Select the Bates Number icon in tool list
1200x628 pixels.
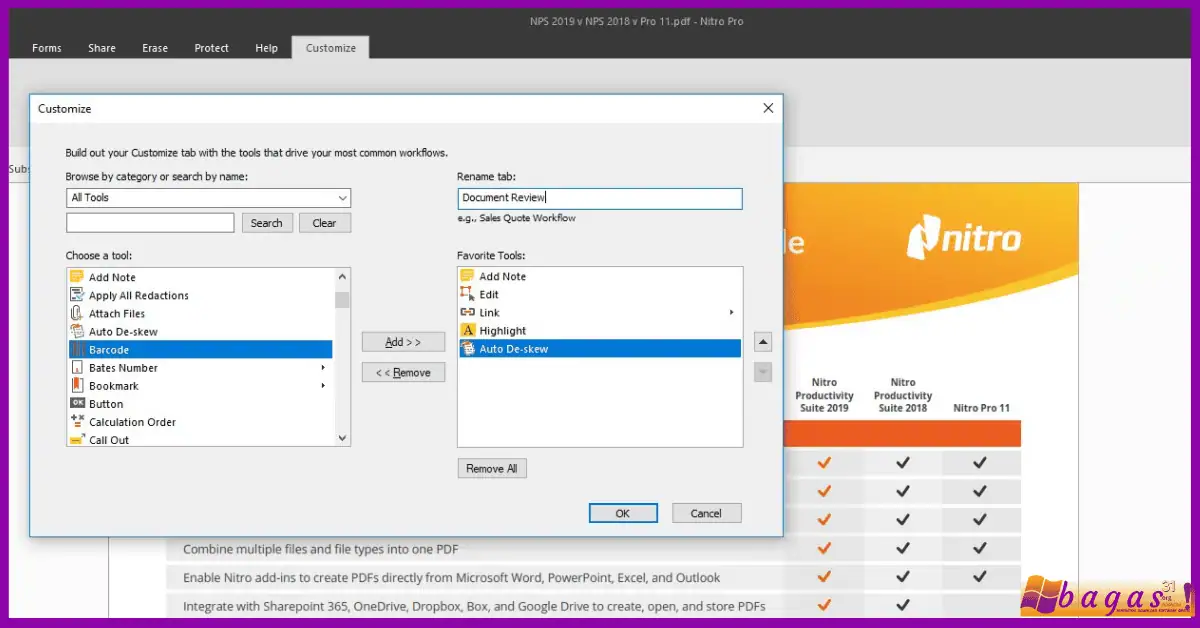coord(77,368)
